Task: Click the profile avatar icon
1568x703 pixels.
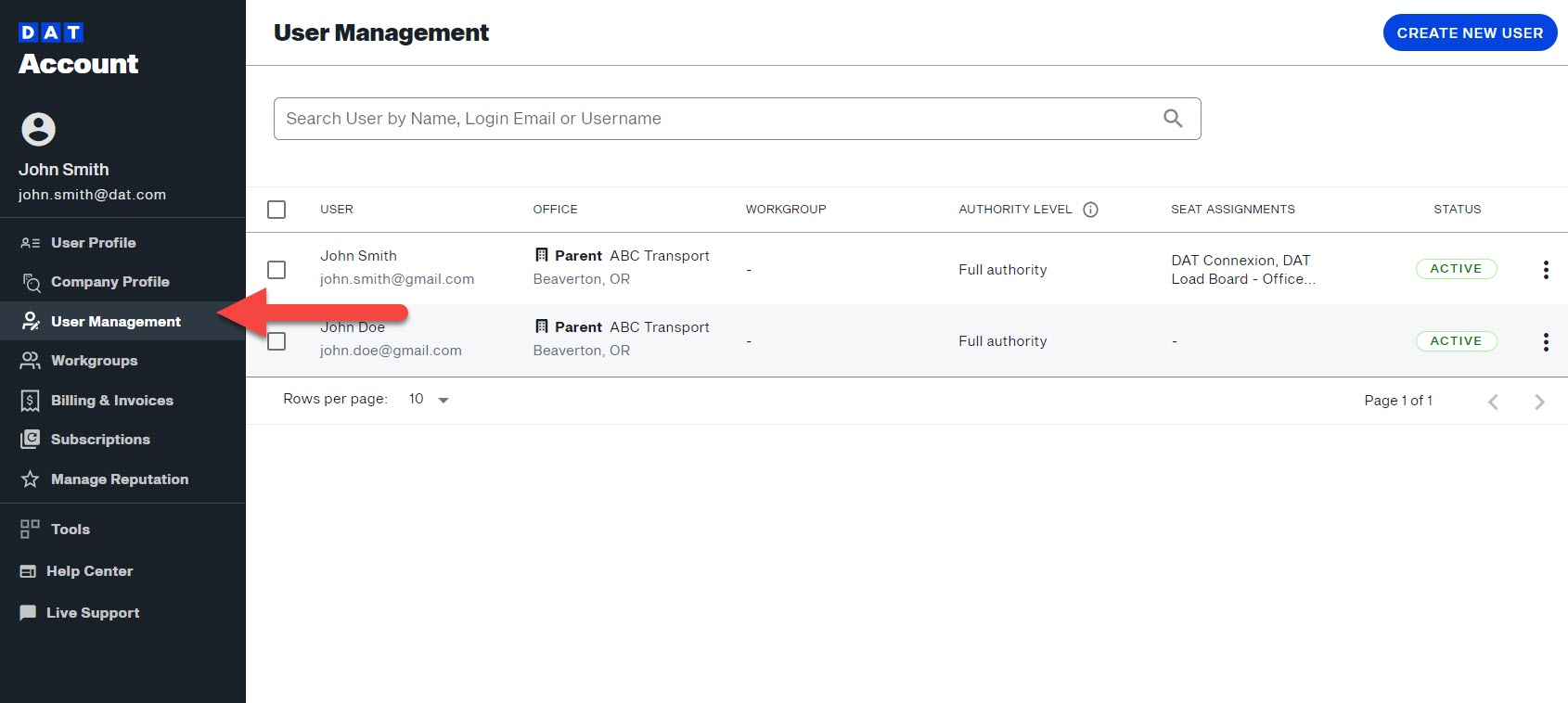Action: click(39, 130)
